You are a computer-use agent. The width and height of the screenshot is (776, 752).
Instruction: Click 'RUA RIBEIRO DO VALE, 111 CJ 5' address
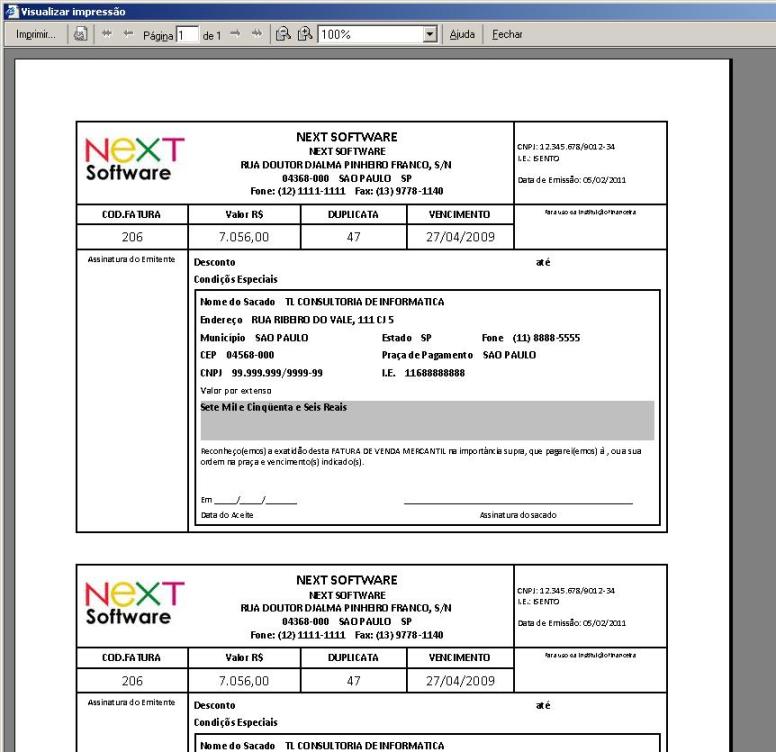[x=322, y=320]
